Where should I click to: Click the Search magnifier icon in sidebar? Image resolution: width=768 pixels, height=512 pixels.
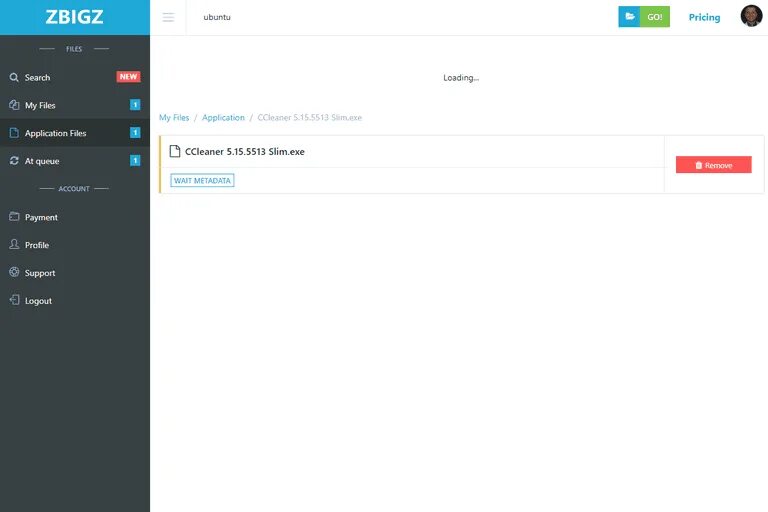(x=14, y=77)
